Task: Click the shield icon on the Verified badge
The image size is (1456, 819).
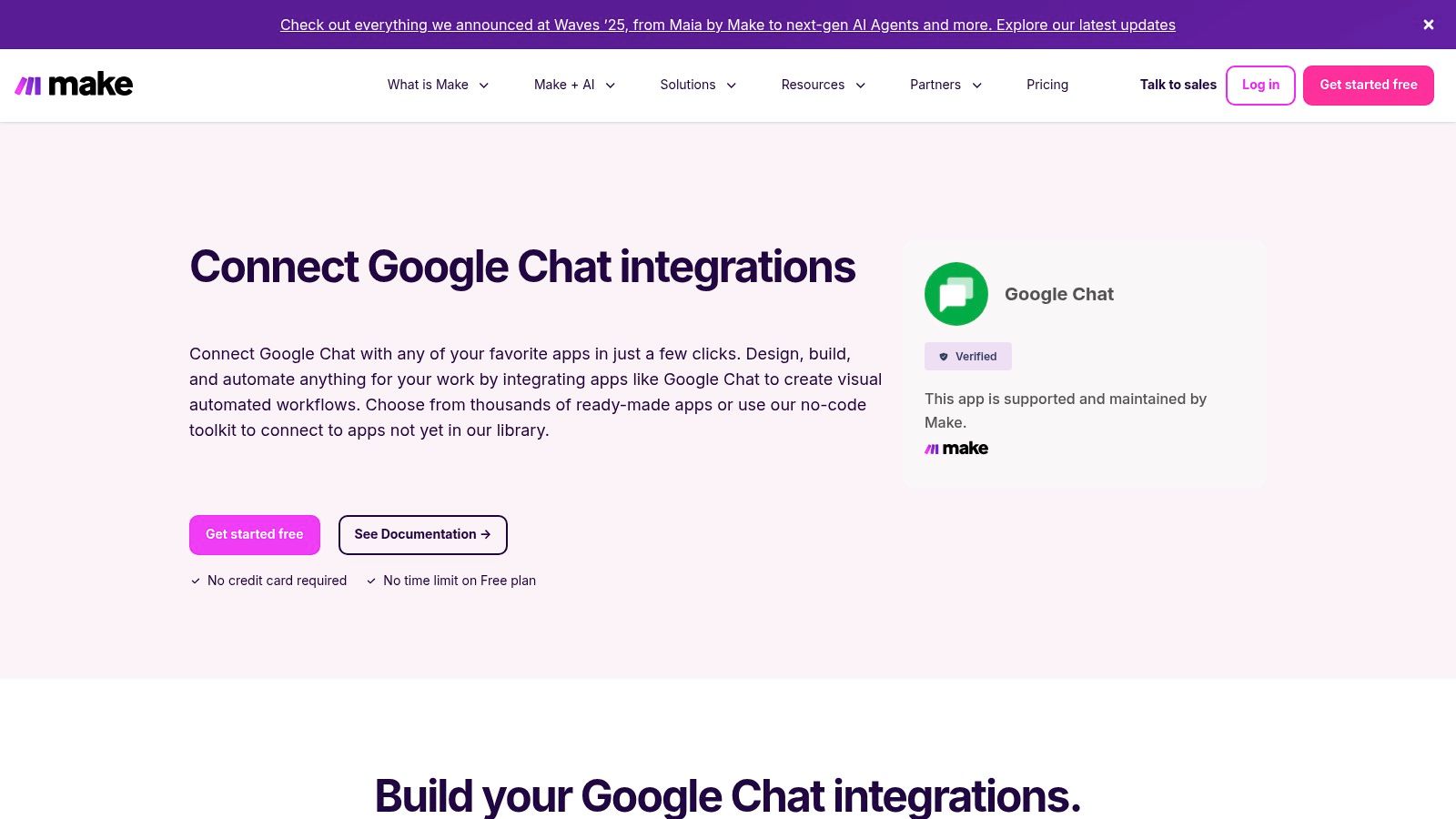Action: pos(944,356)
